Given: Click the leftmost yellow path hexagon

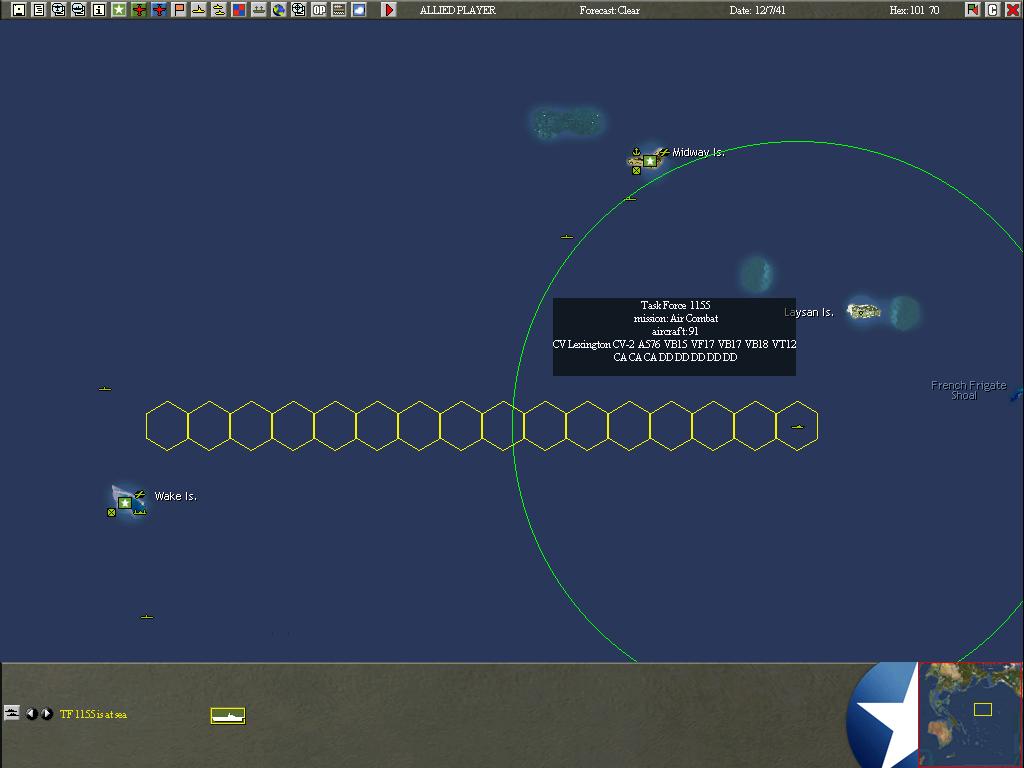Looking at the screenshot, I should (167, 426).
